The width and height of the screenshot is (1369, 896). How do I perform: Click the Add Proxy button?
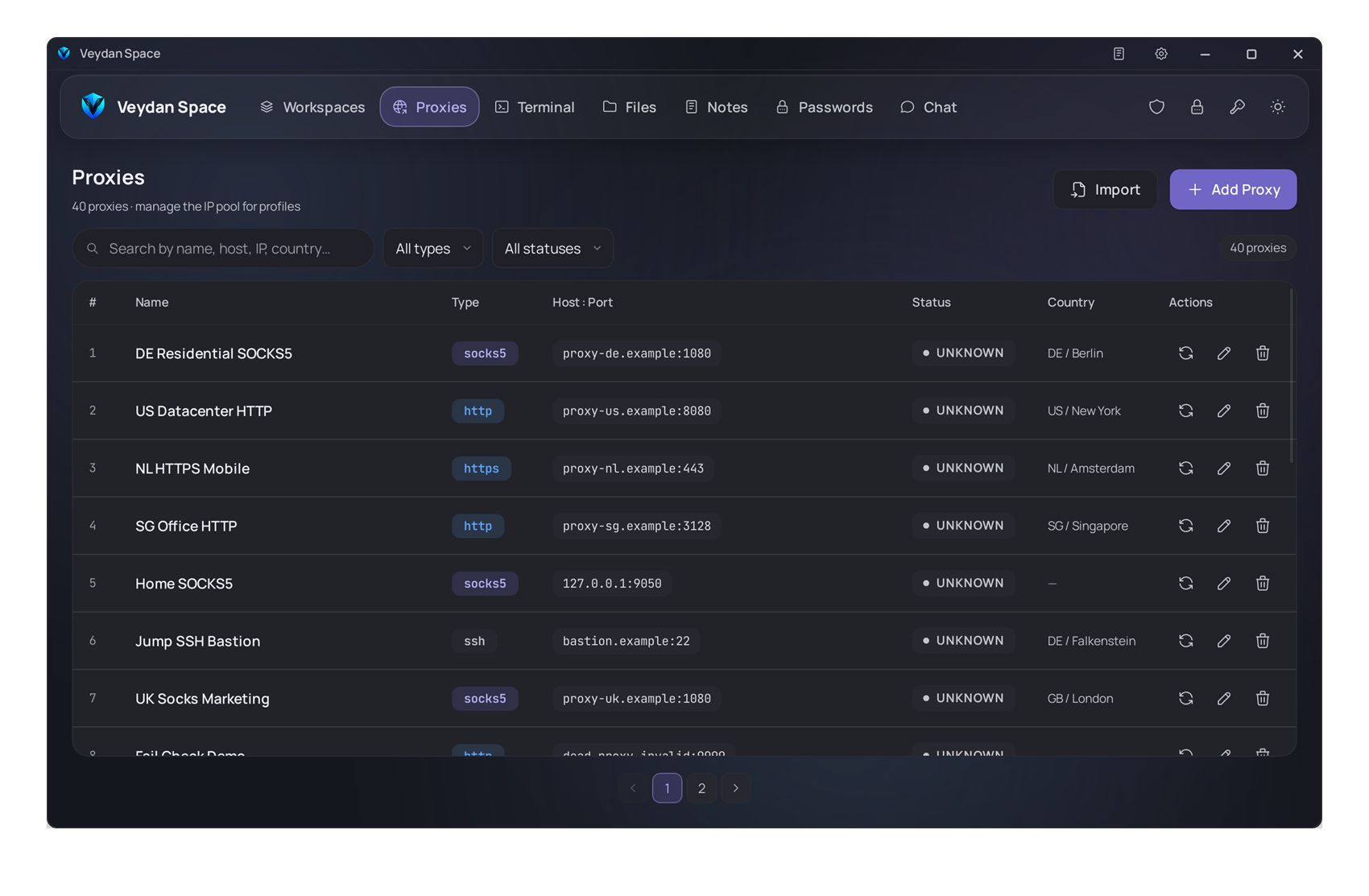pos(1234,190)
